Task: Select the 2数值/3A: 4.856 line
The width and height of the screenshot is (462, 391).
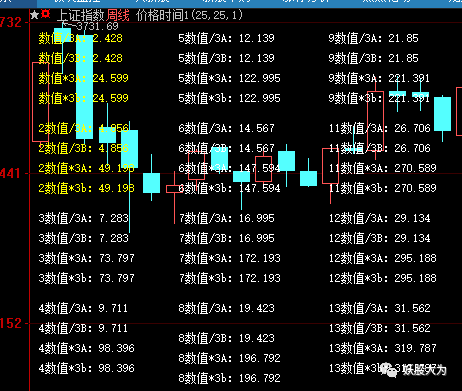Action: (84, 128)
